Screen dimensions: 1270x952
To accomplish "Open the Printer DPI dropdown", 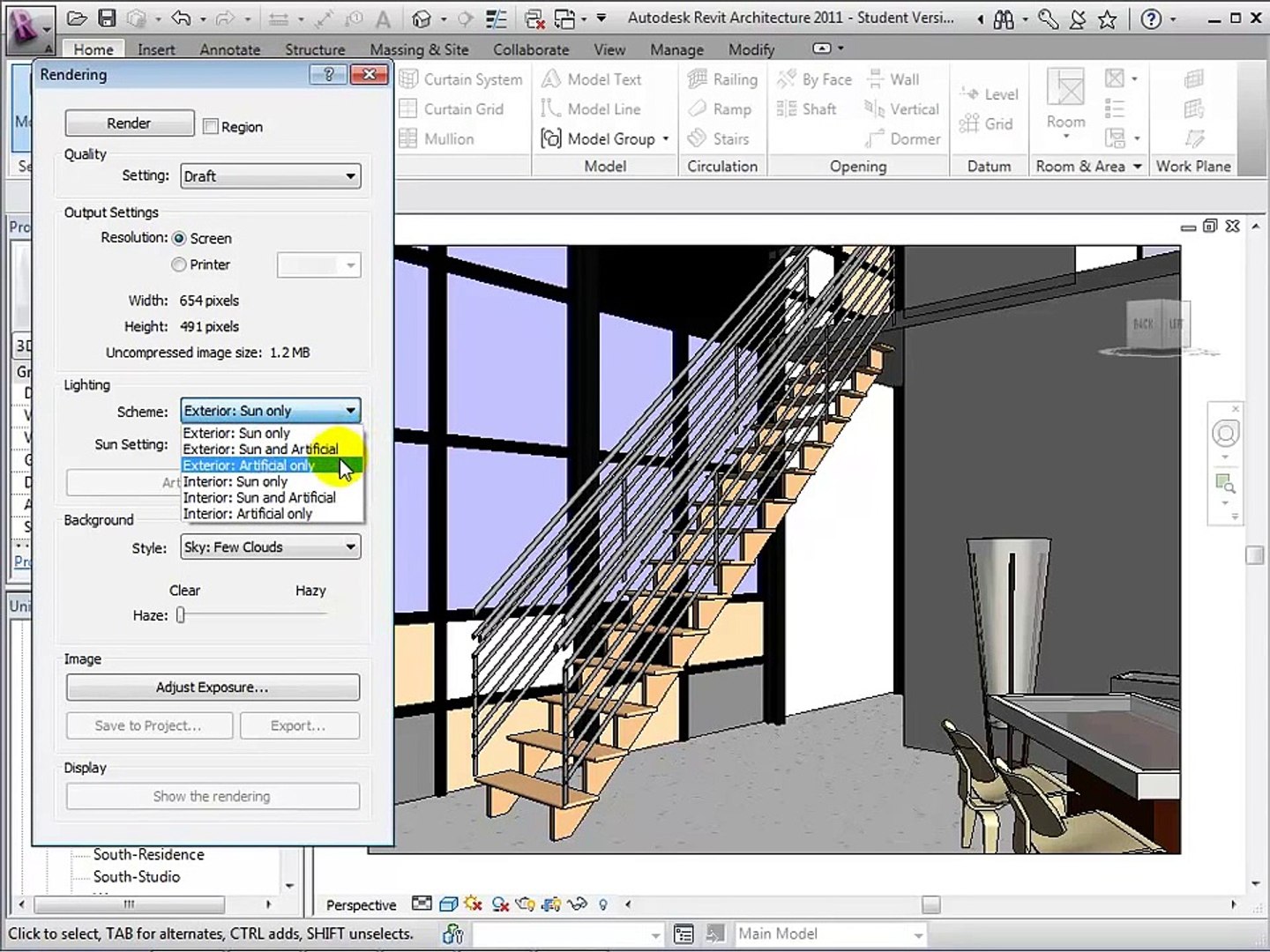I will [x=318, y=265].
